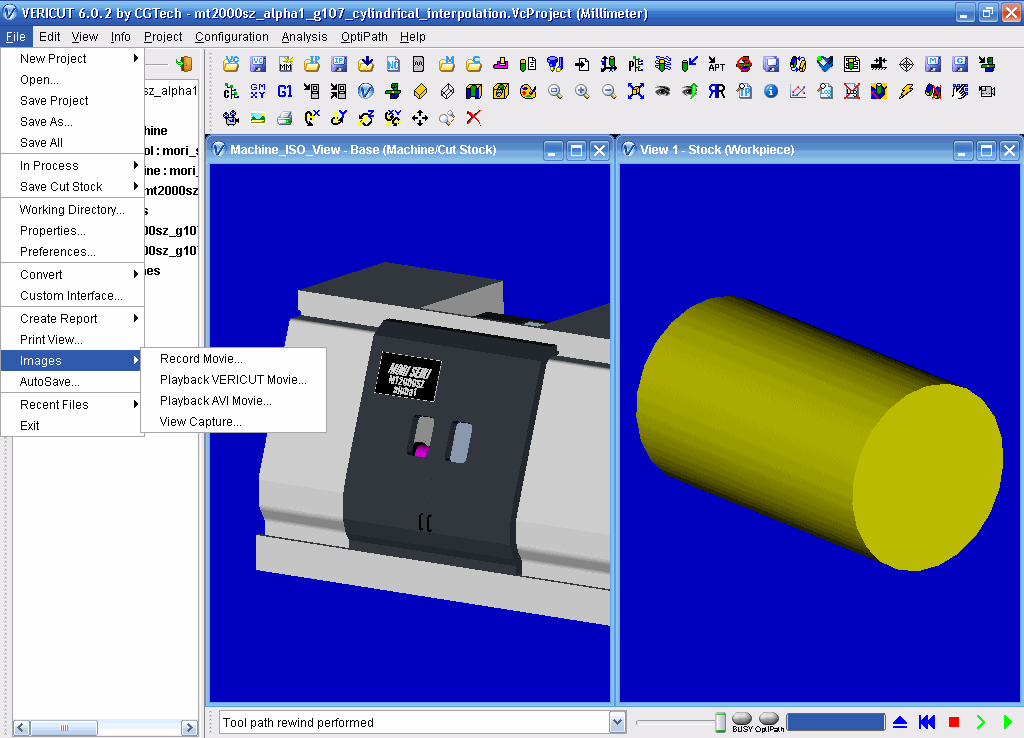The image size is (1024, 738).
Task: Open Properties... from File menu
Action: [x=72, y=230]
